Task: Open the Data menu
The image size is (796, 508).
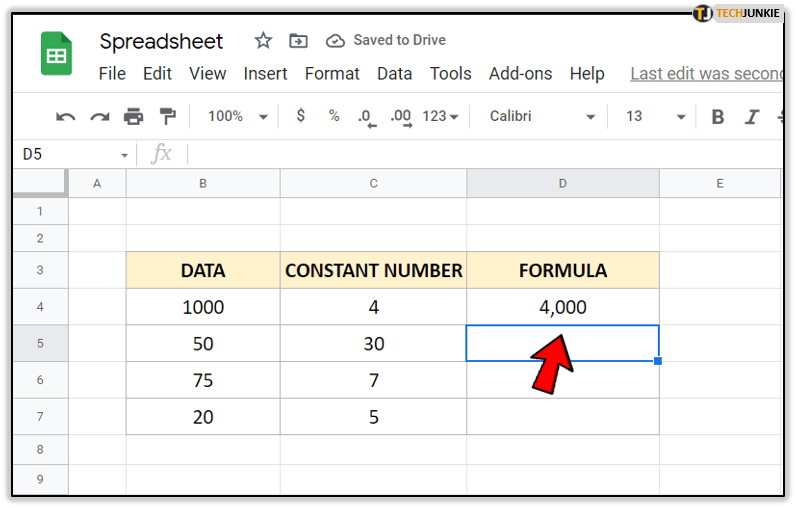Action: click(x=394, y=74)
